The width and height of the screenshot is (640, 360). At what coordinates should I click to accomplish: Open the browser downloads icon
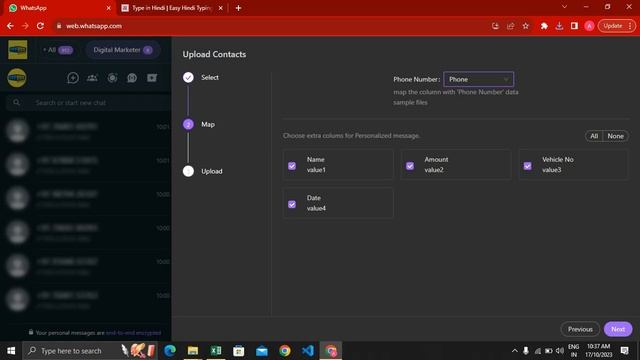pyautogui.click(x=559, y=26)
